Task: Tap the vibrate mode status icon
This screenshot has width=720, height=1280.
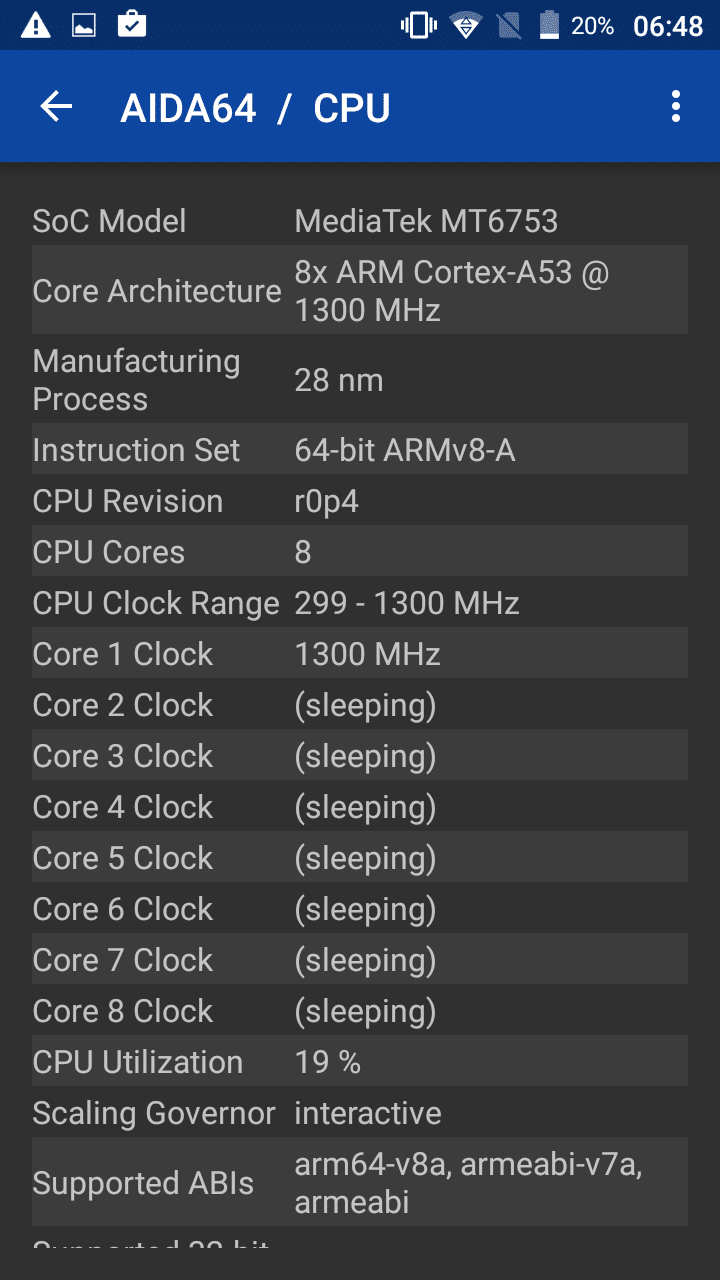Action: tap(417, 26)
